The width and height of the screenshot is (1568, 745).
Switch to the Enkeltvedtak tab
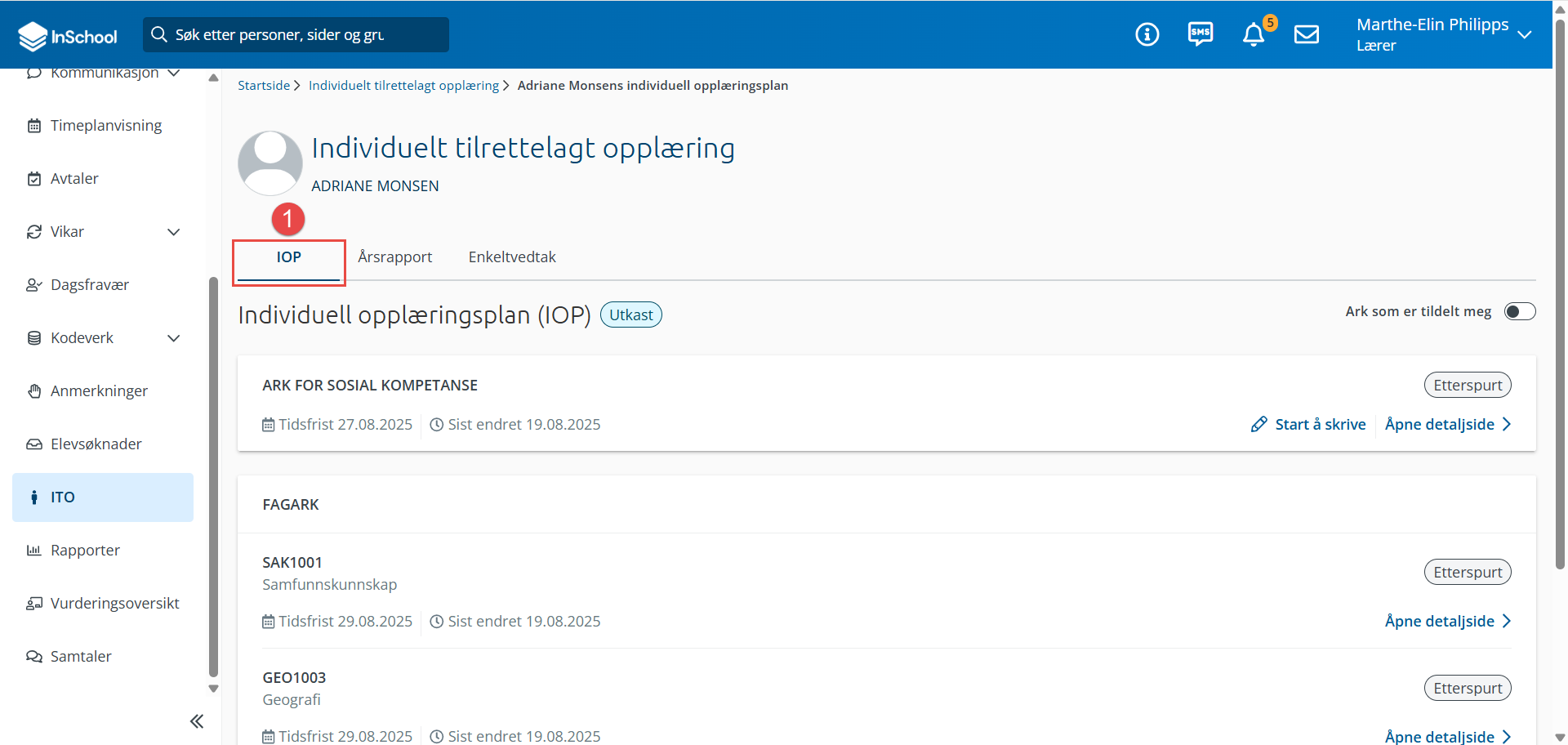[512, 257]
